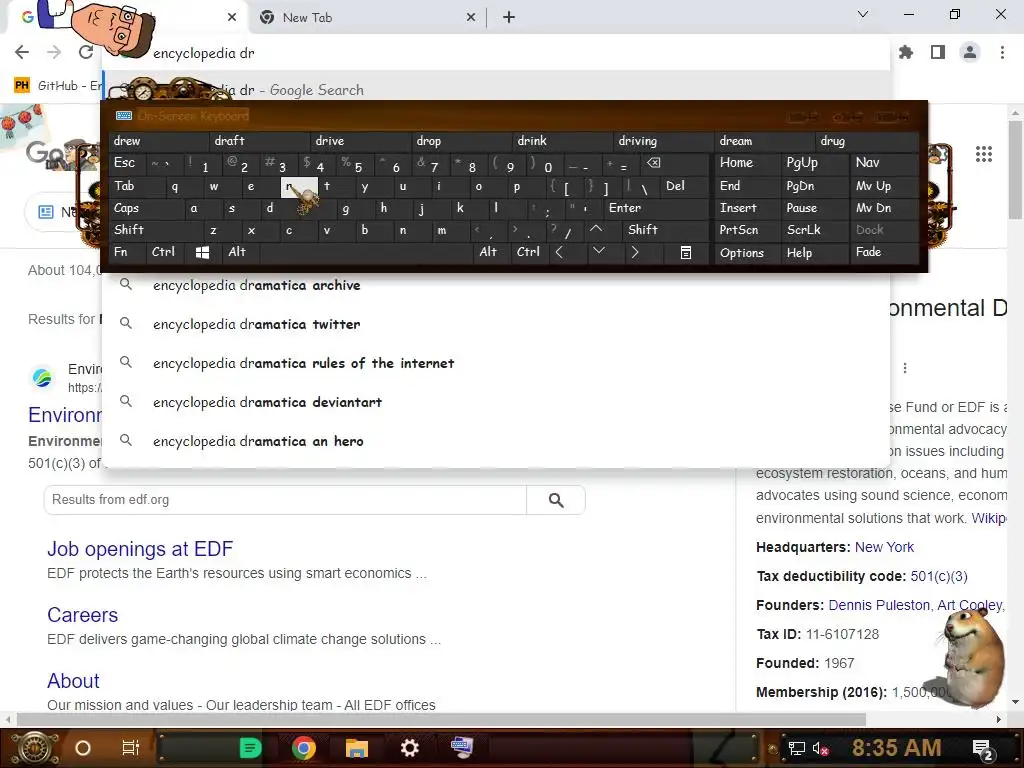
Task: Click the 8:35 AM taskbar clock
Action: (x=896, y=748)
